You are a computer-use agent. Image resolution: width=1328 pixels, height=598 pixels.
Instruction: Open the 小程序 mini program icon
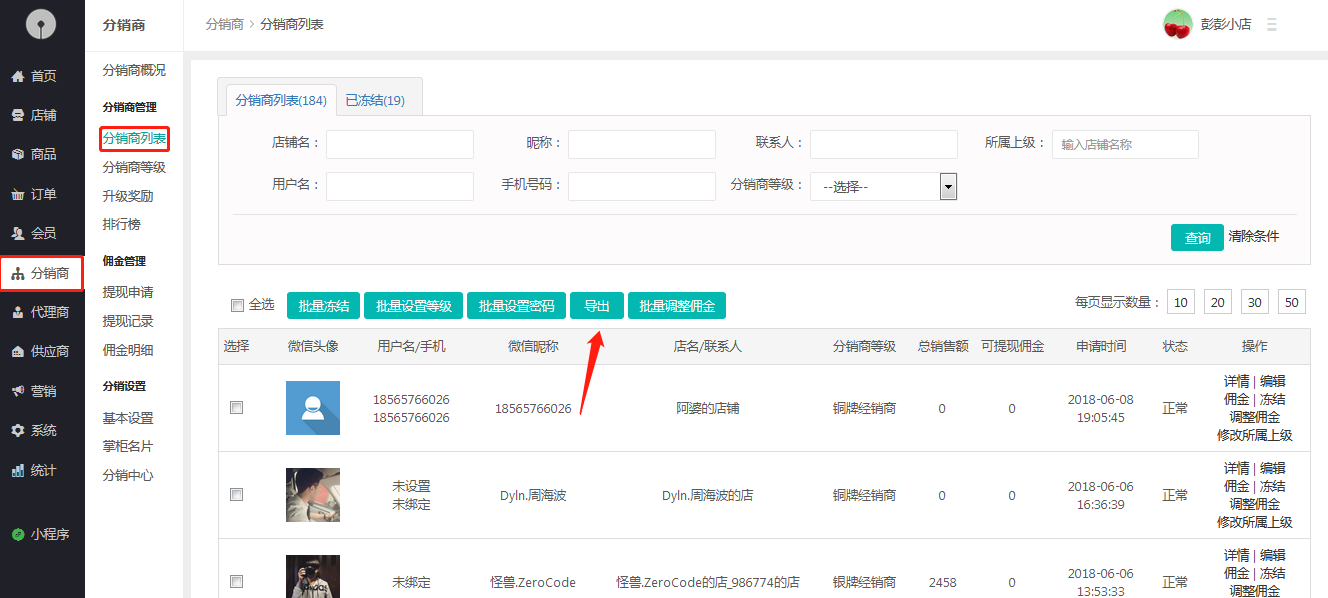[x=17, y=535]
